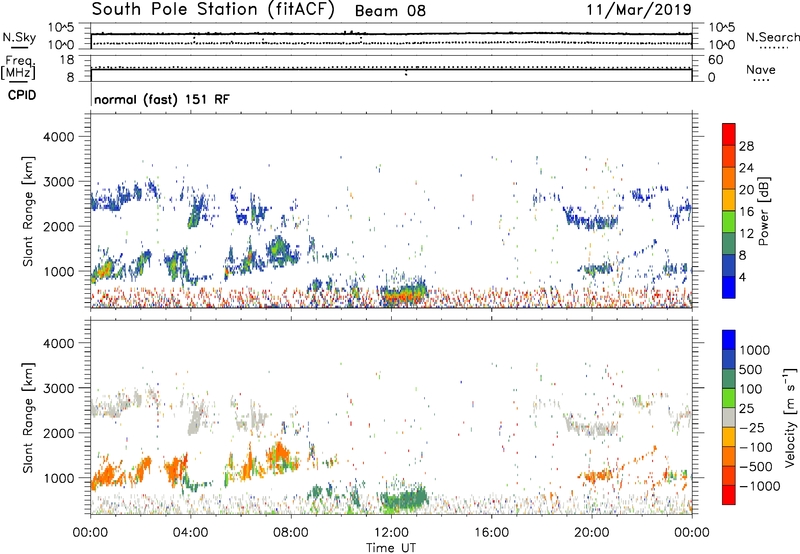Viewport: 800px width, 554px height.
Task: Click the 'Nave' legend label
Action: point(761,70)
